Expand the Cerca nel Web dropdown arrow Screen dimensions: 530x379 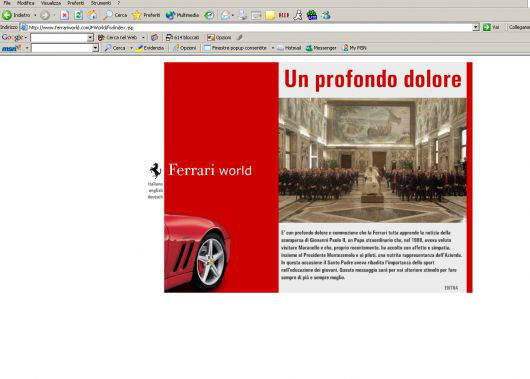[x=143, y=38]
